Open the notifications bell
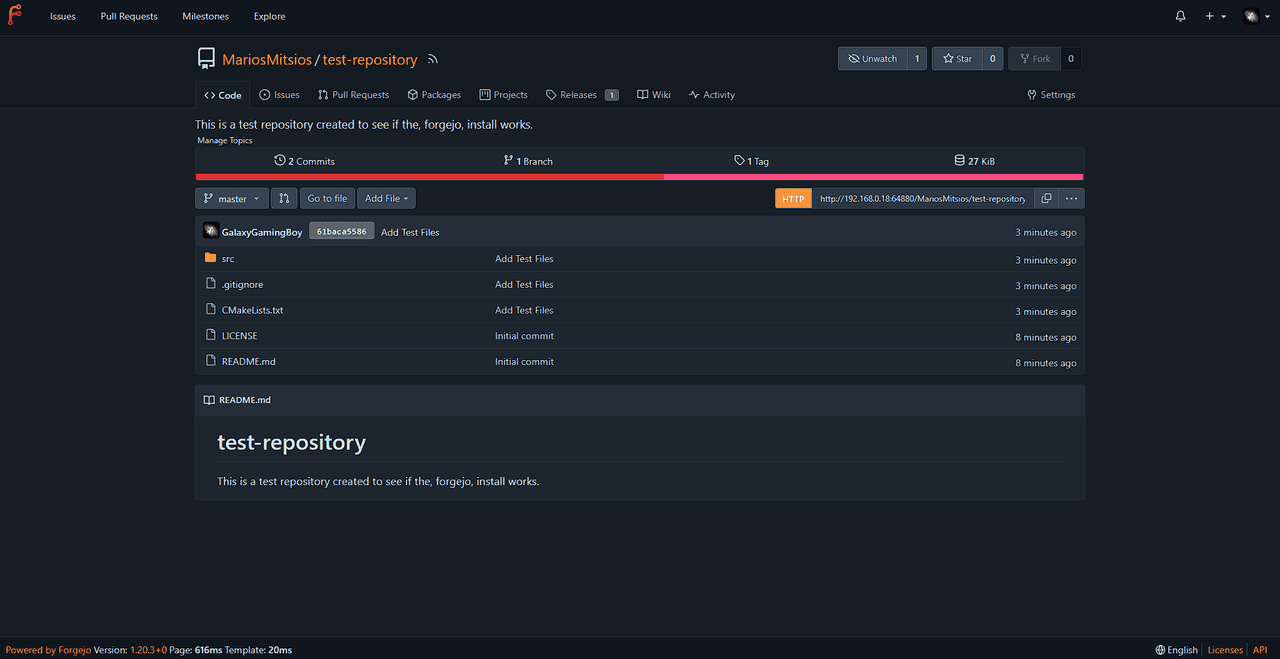 coord(1180,16)
